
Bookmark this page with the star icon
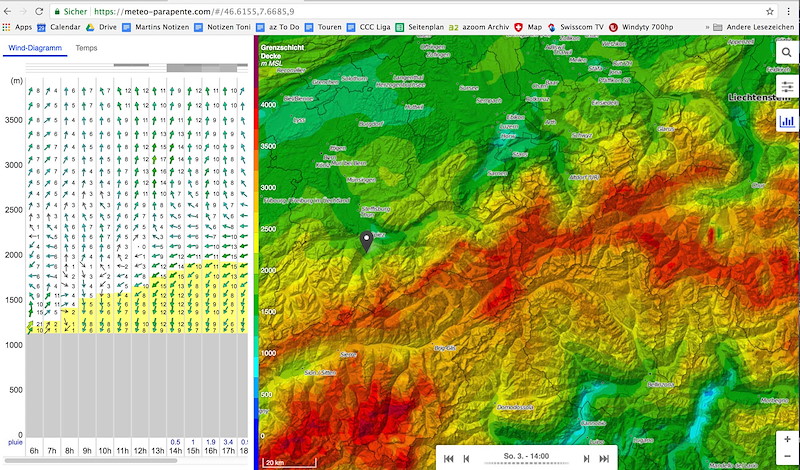[769, 11]
